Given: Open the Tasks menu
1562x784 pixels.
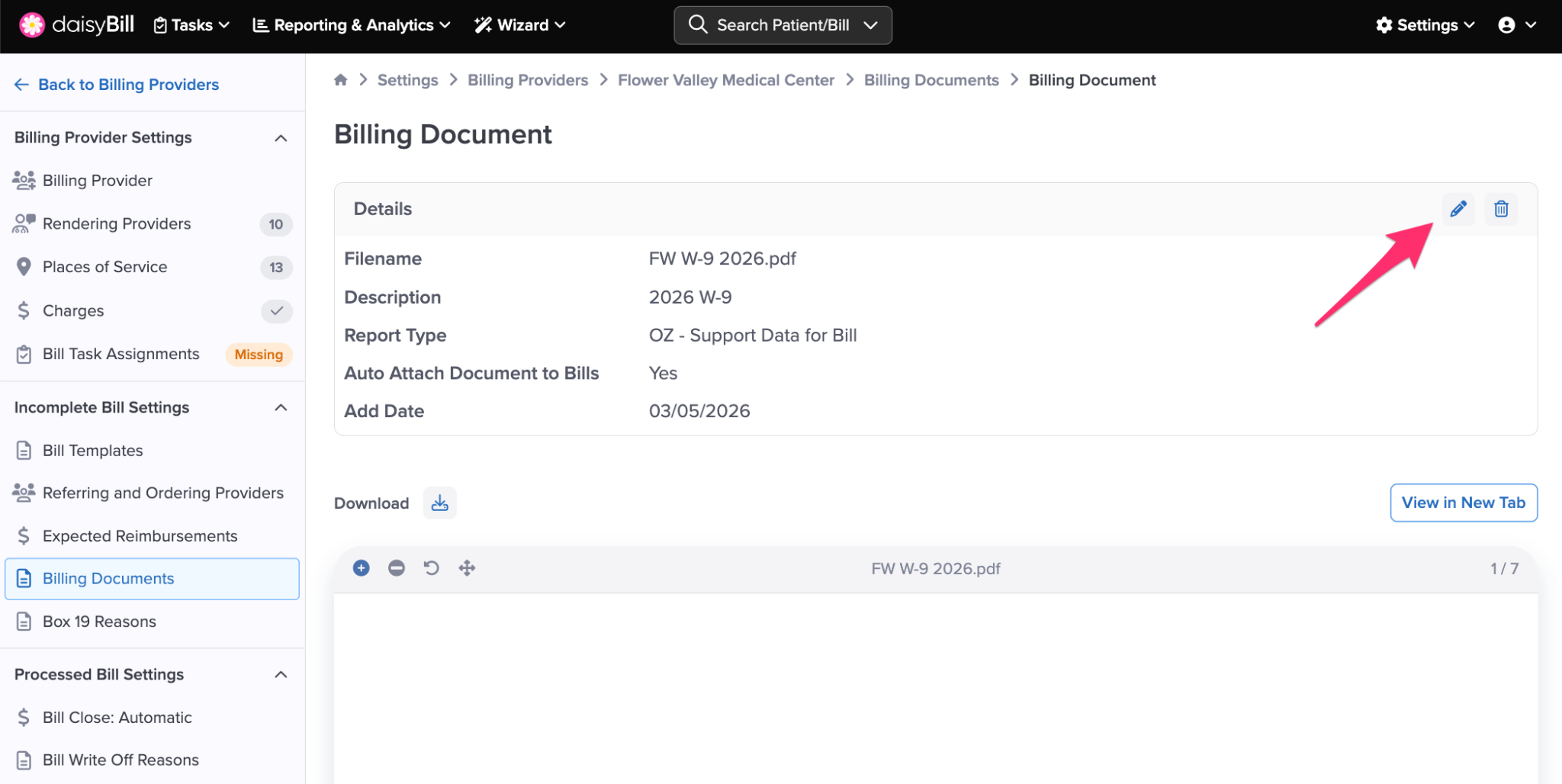Looking at the screenshot, I should [191, 25].
